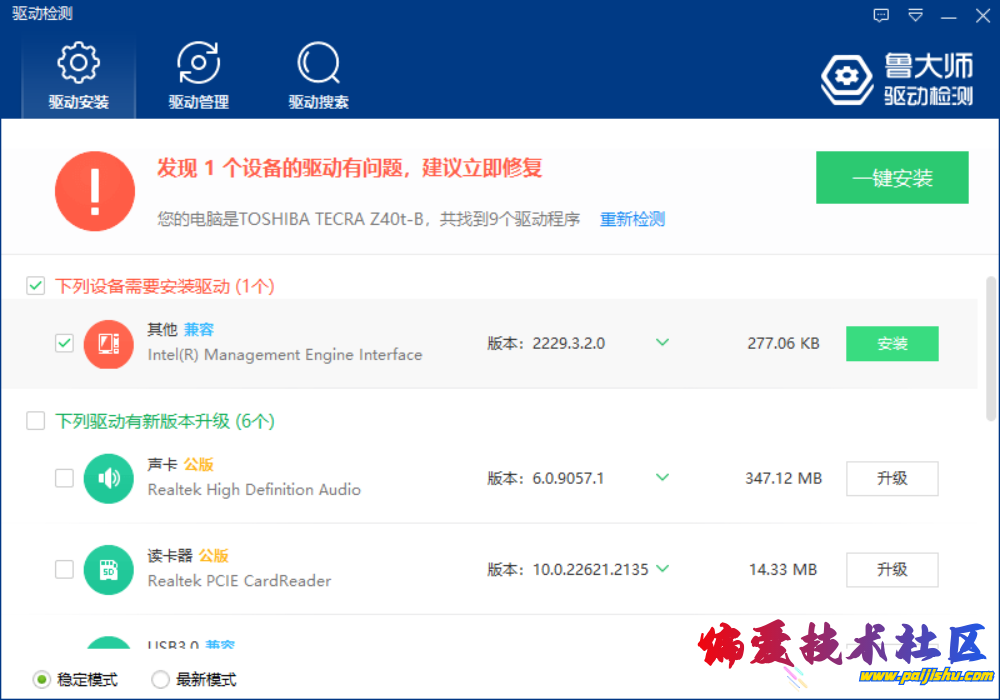Switch to the 驱动管理 tab

pos(198,77)
